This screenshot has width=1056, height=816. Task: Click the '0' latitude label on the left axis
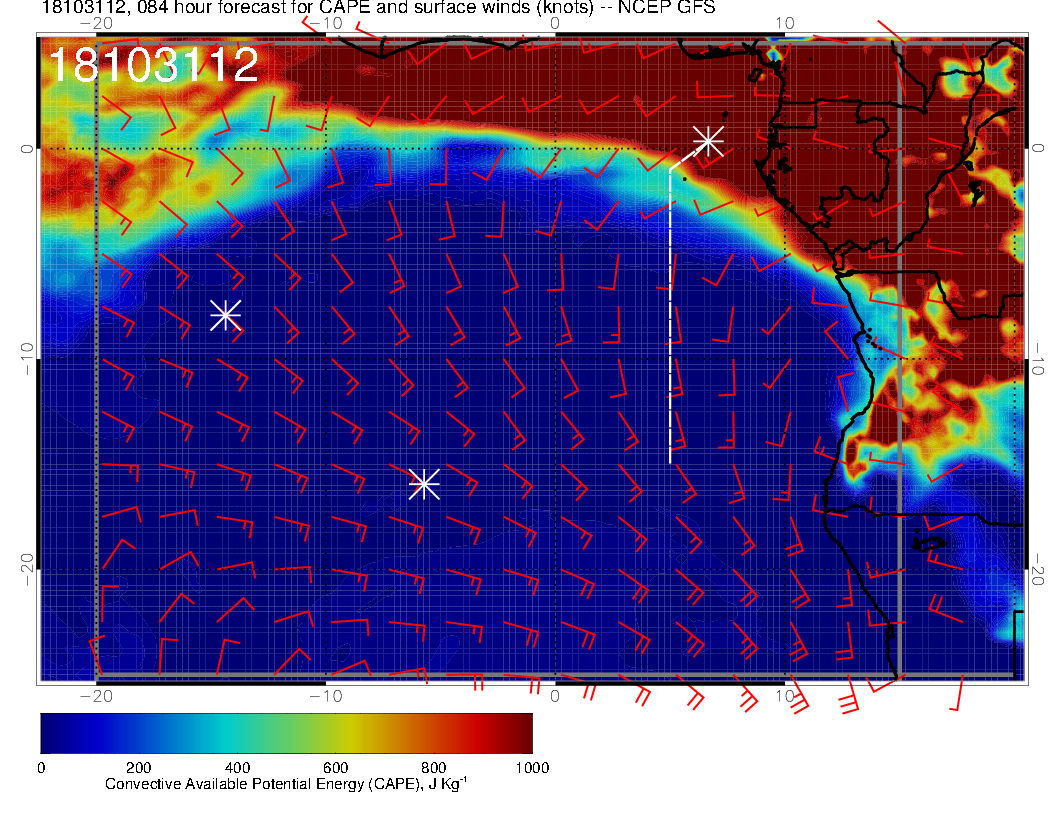(x=27, y=149)
